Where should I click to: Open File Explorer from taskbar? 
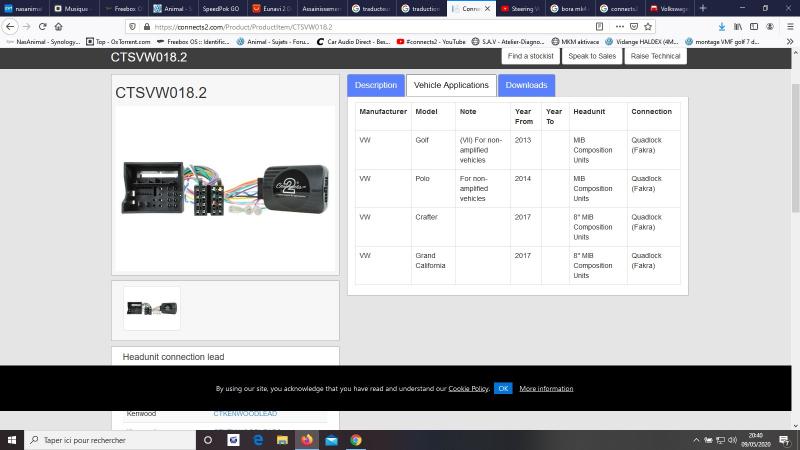[x=282, y=440]
